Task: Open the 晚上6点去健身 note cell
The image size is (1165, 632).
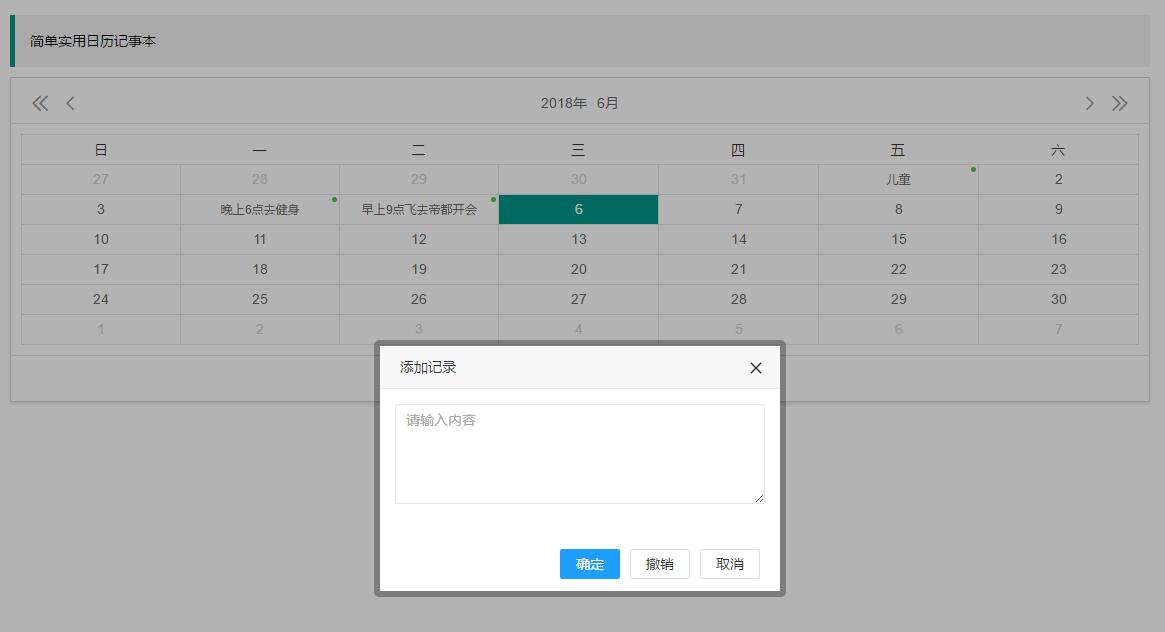Action: coord(260,209)
